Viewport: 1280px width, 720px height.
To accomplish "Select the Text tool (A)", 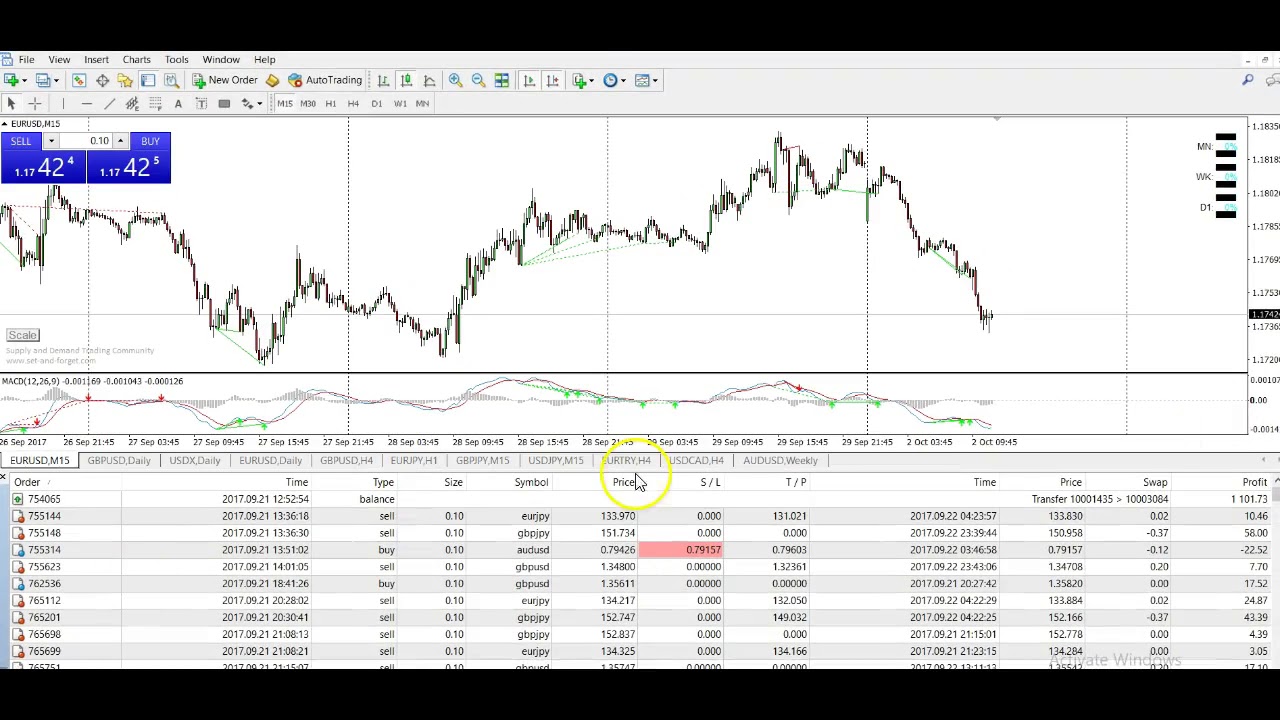I will point(178,104).
